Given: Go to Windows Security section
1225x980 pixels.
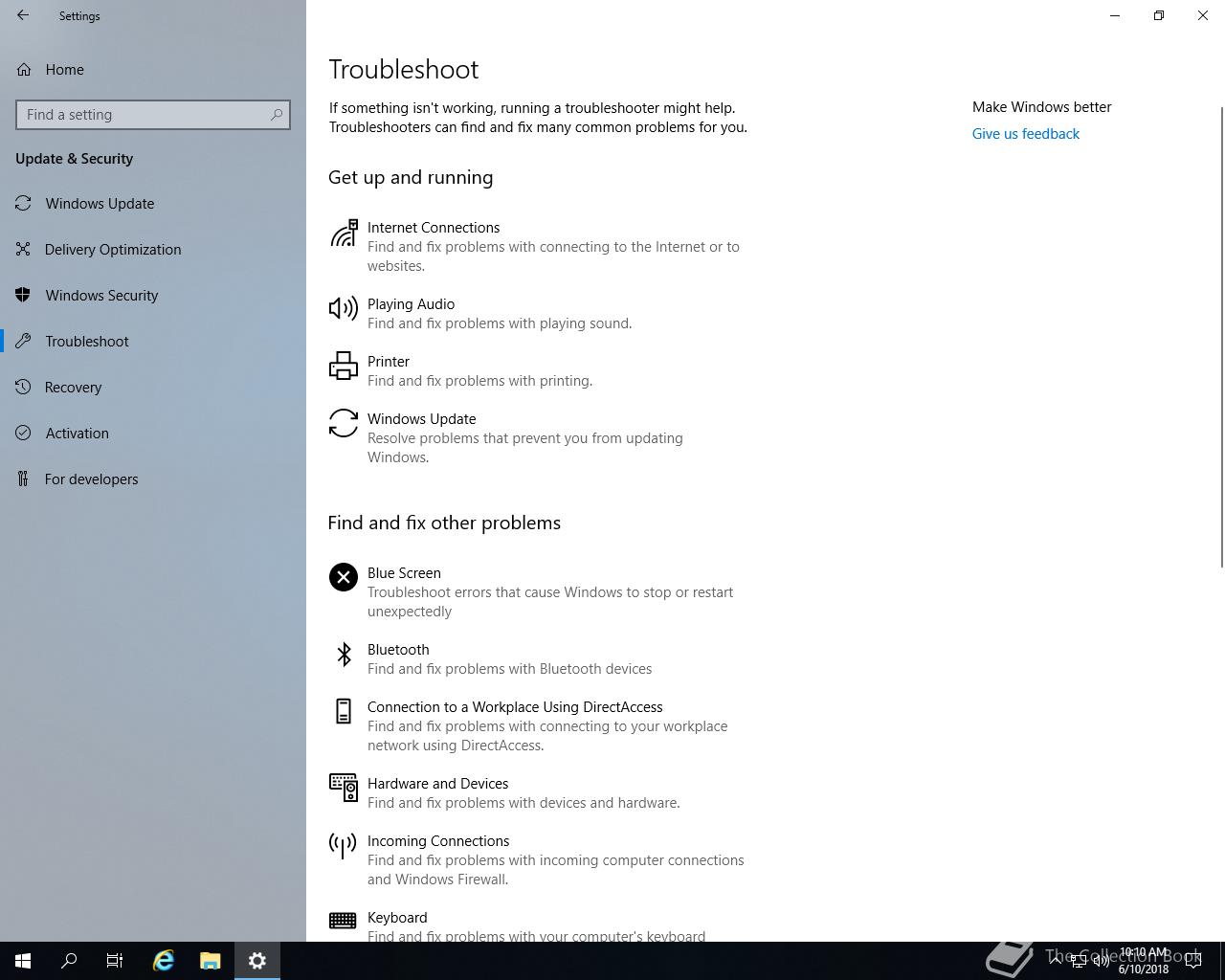Looking at the screenshot, I should tap(153, 295).
